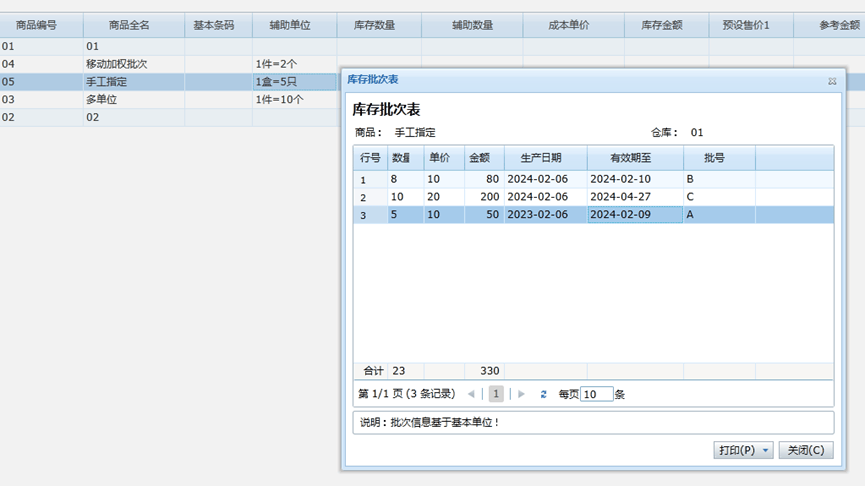Click the 批号 column header

(x=714, y=158)
